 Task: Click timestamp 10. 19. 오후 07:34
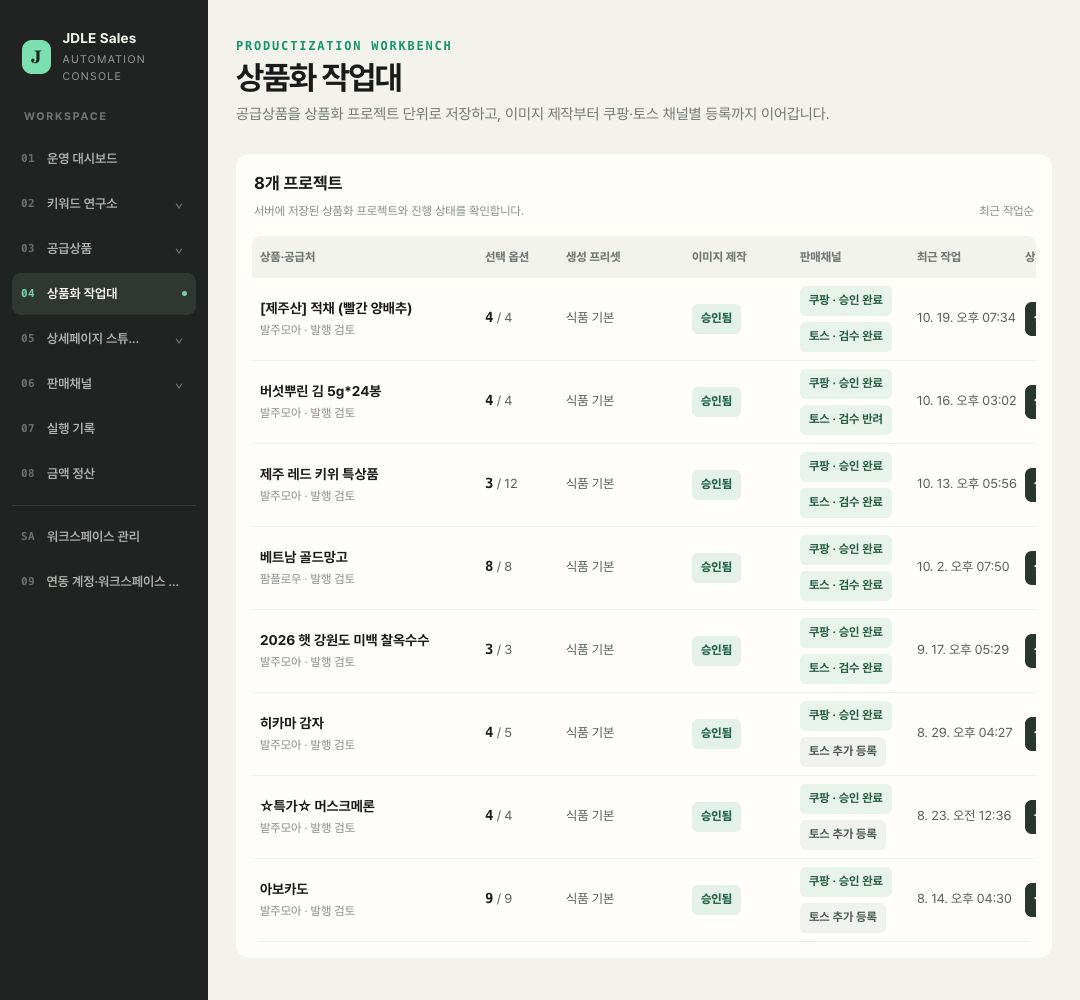click(966, 317)
